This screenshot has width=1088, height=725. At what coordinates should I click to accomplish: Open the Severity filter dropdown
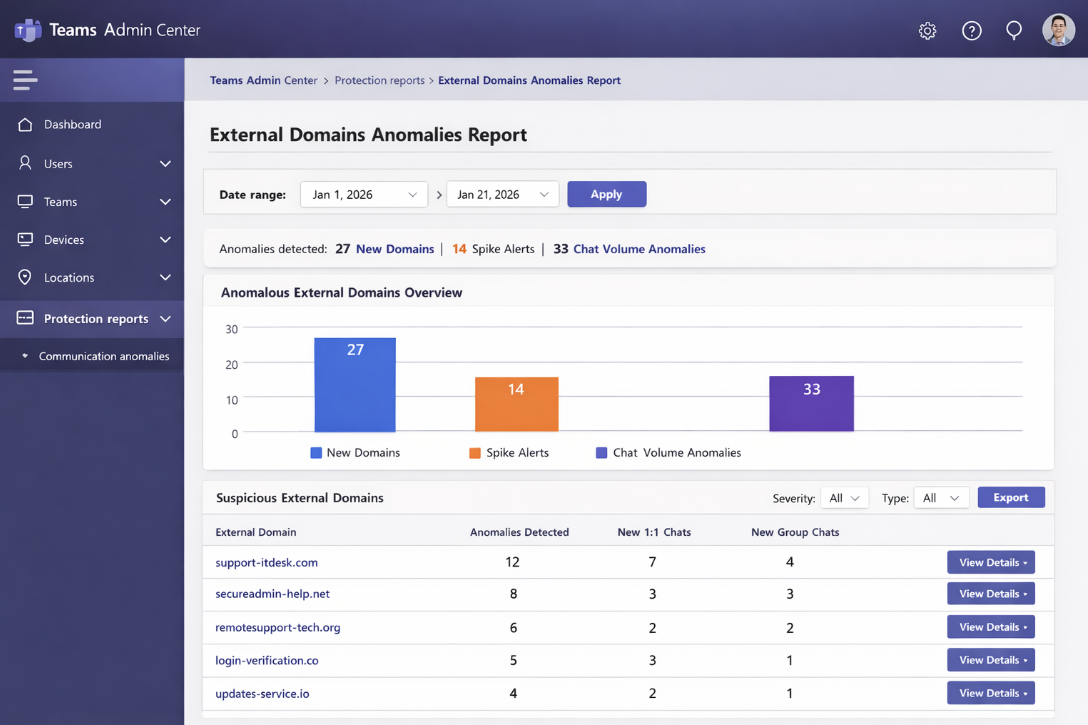[845, 498]
